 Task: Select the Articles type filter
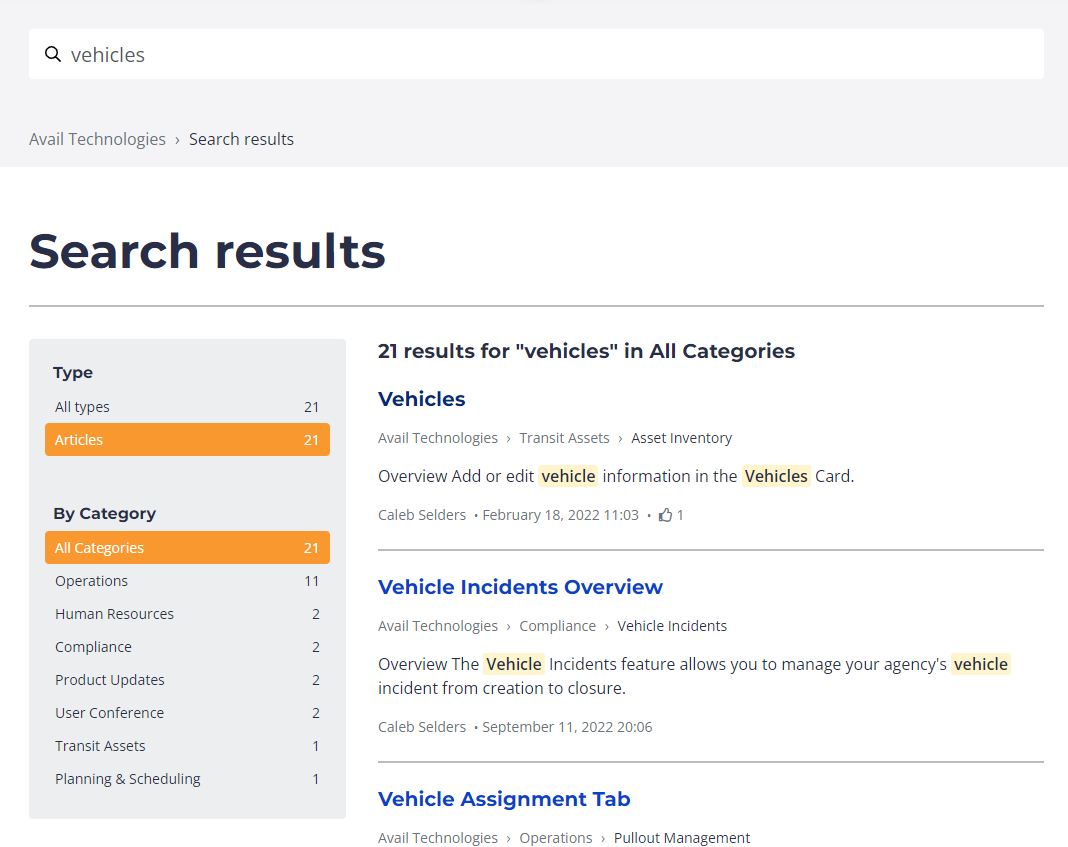click(x=187, y=440)
